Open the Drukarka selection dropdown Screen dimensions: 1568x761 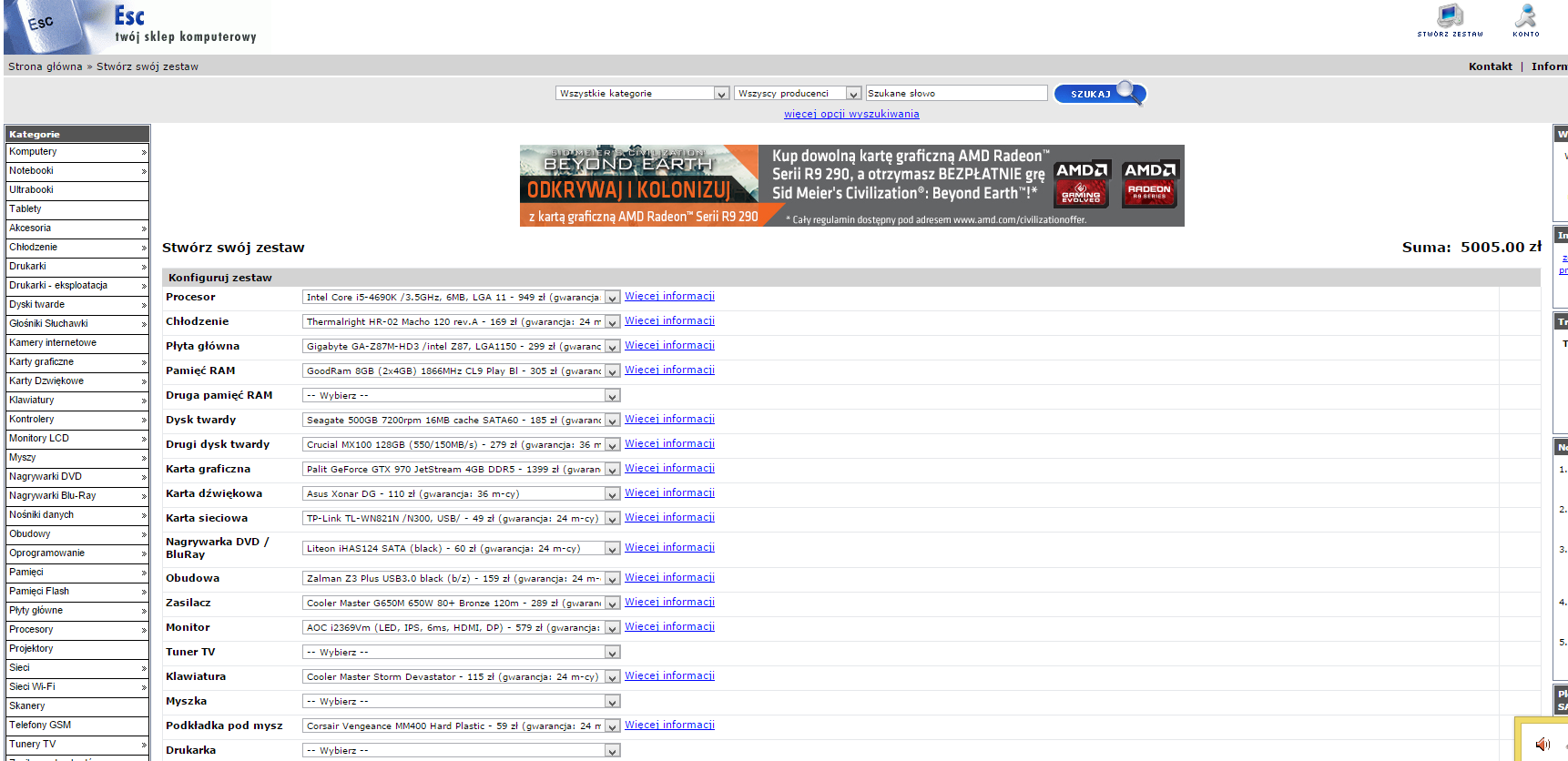click(x=461, y=750)
